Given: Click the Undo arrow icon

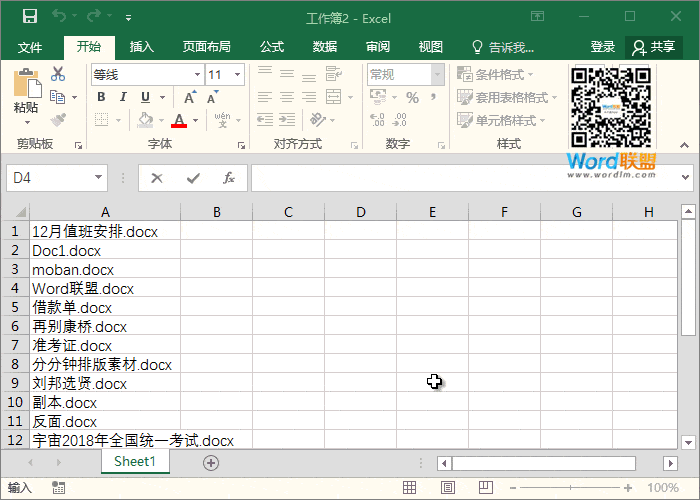Looking at the screenshot, I should coord(59,16).
